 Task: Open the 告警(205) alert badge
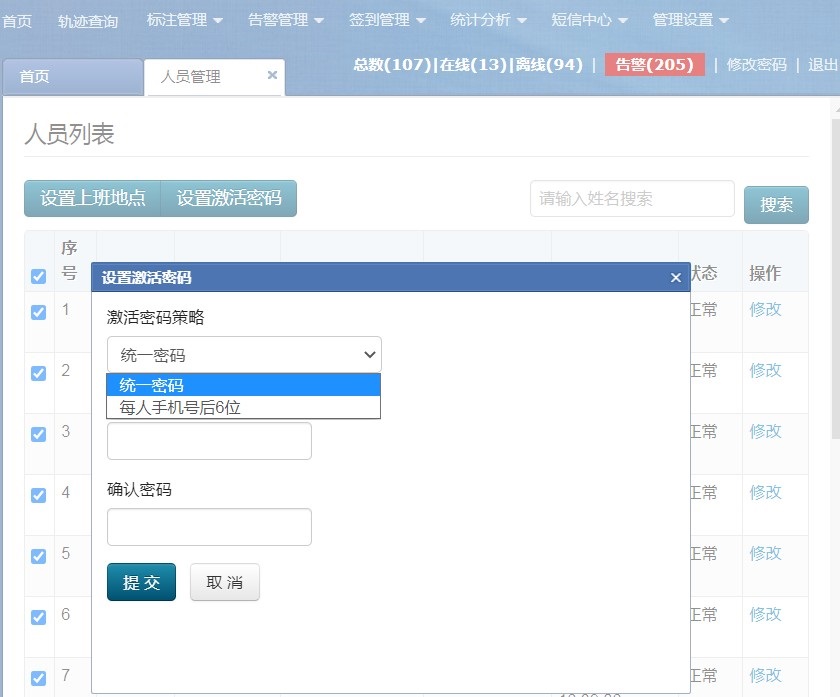pyautogui.click(x=655, y=65)
